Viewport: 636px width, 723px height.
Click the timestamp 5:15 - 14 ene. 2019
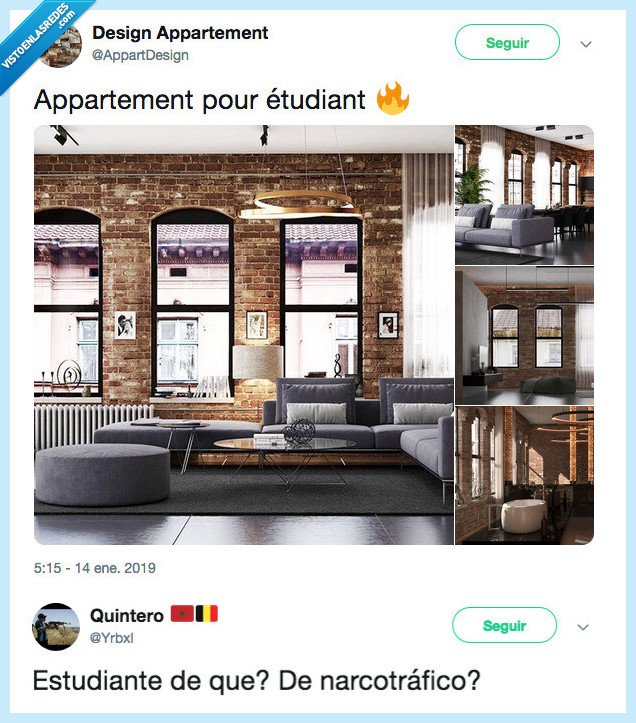(95, 568)
